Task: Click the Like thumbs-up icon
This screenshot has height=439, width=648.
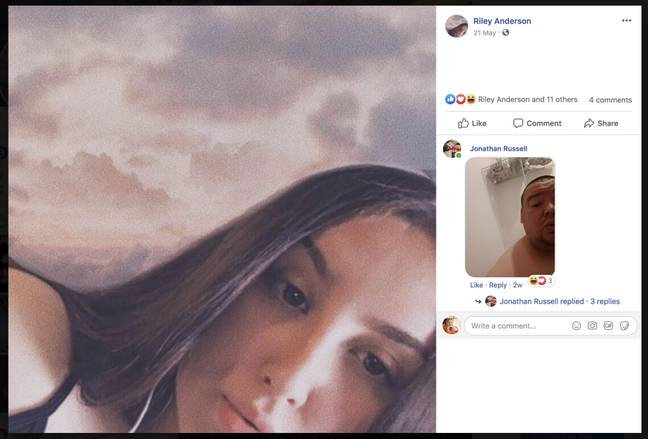Action: [x=463, y=123]
